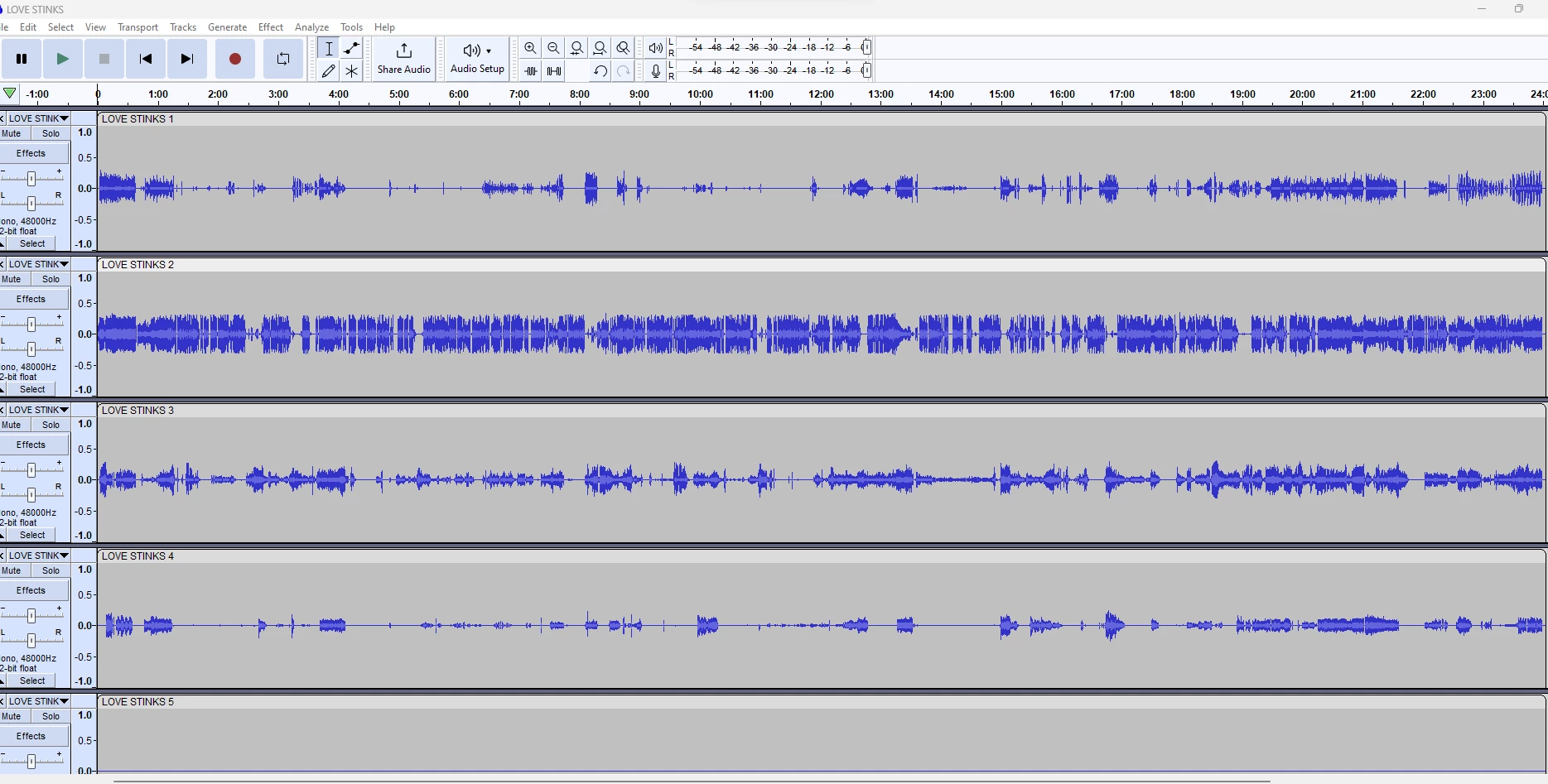The width and height of the screenshot is (1548, 784).
Task: Mute the third LOVE STINKS track
Action: [12, 425]
